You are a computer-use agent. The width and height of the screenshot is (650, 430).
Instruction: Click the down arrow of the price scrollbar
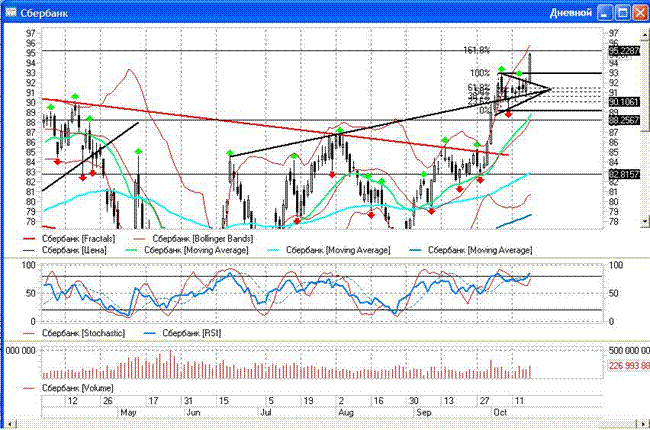pyautogui.click(x=645, y=221)
